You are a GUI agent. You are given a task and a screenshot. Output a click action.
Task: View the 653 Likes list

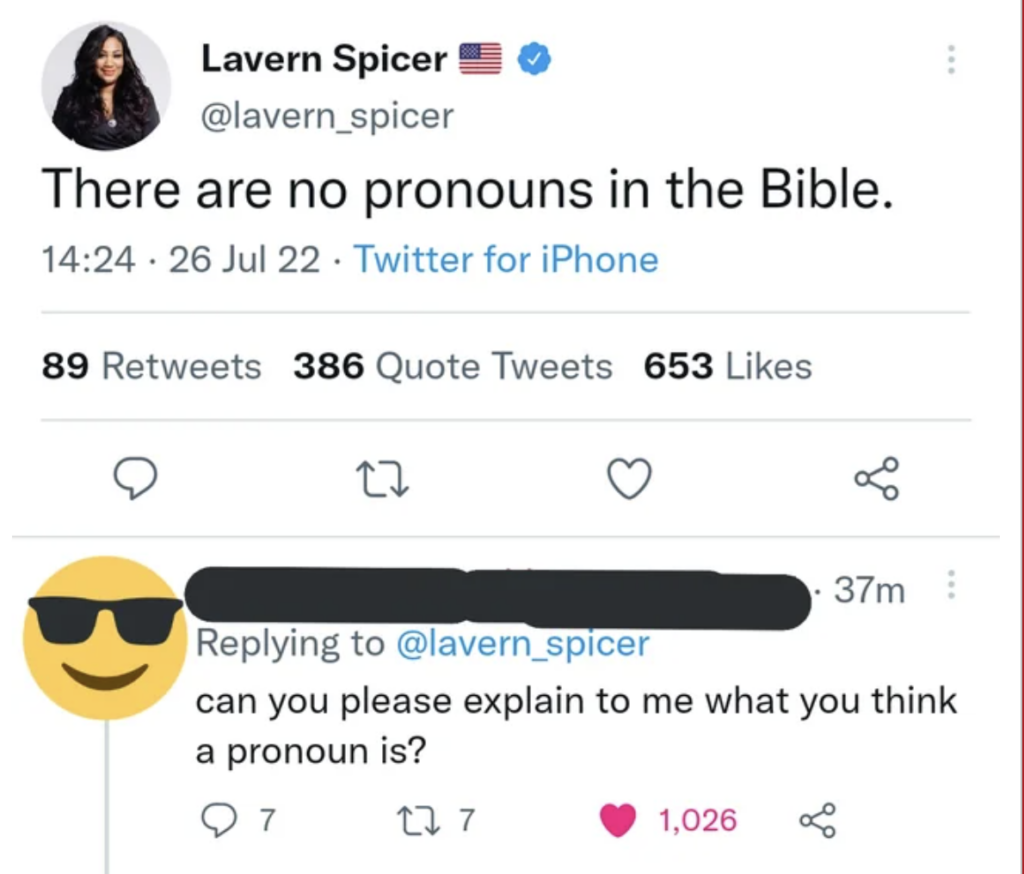tap(727, 367)
